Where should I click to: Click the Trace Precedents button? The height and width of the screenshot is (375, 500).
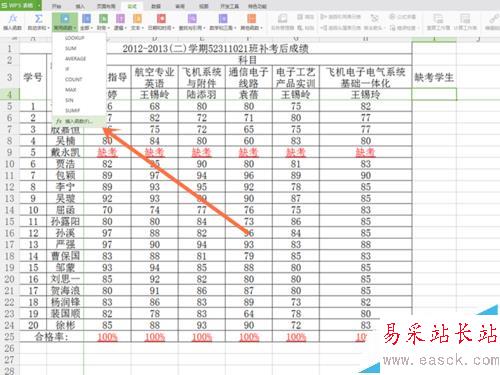pos(341,17)
